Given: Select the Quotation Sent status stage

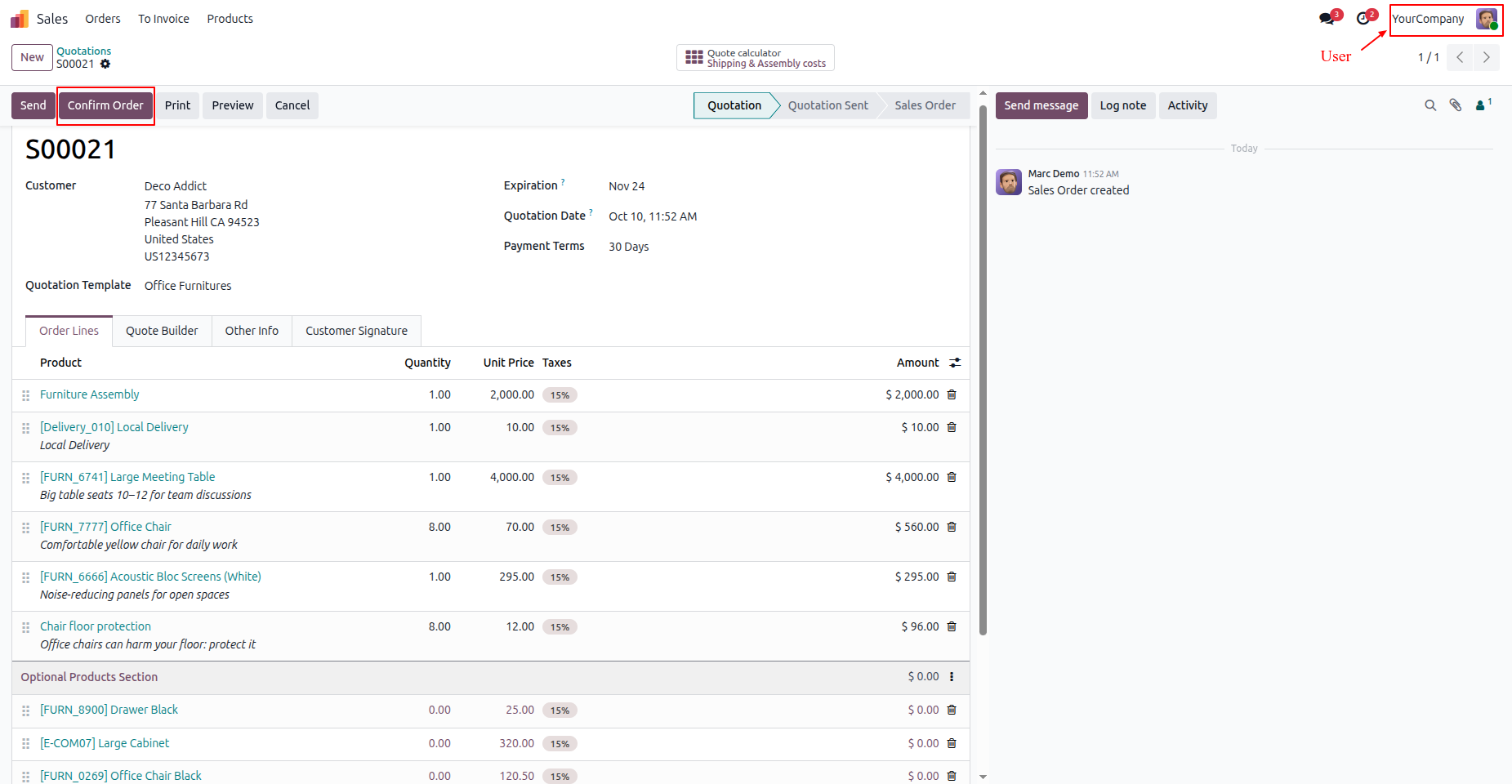Looking at the screenshot, I should coord(828,105).
